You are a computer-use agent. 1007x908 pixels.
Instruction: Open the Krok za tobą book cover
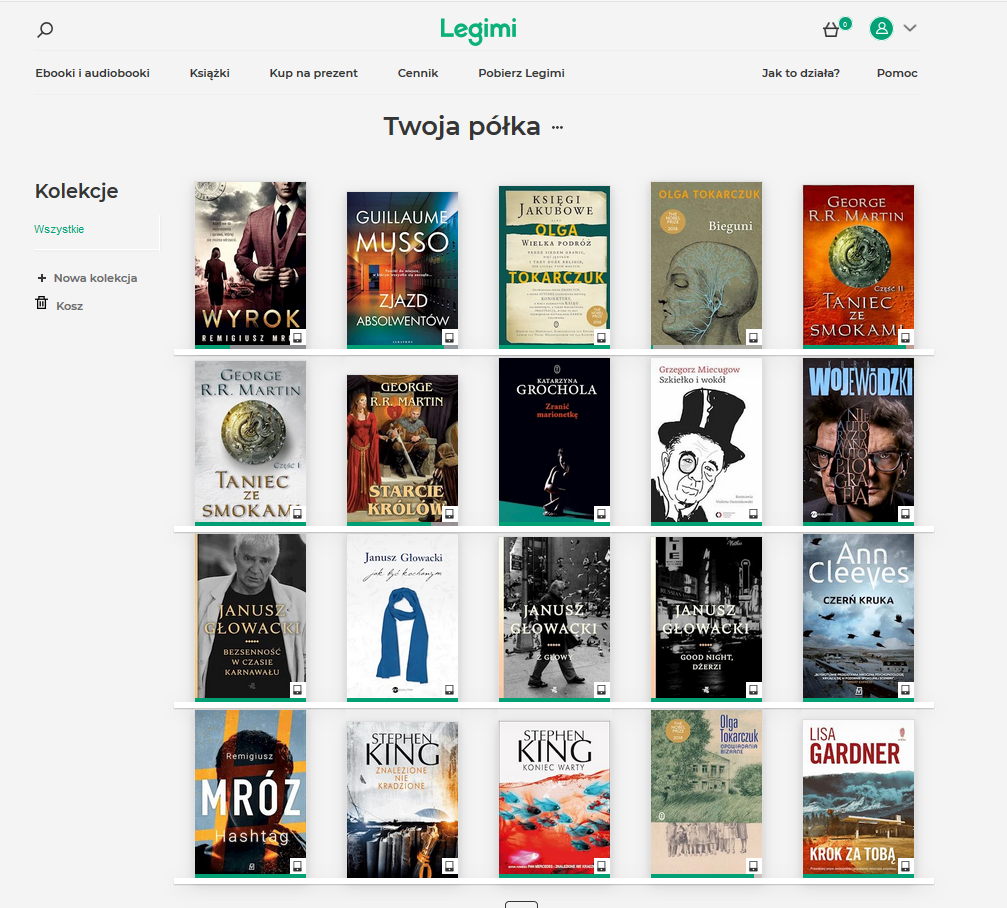859,797
